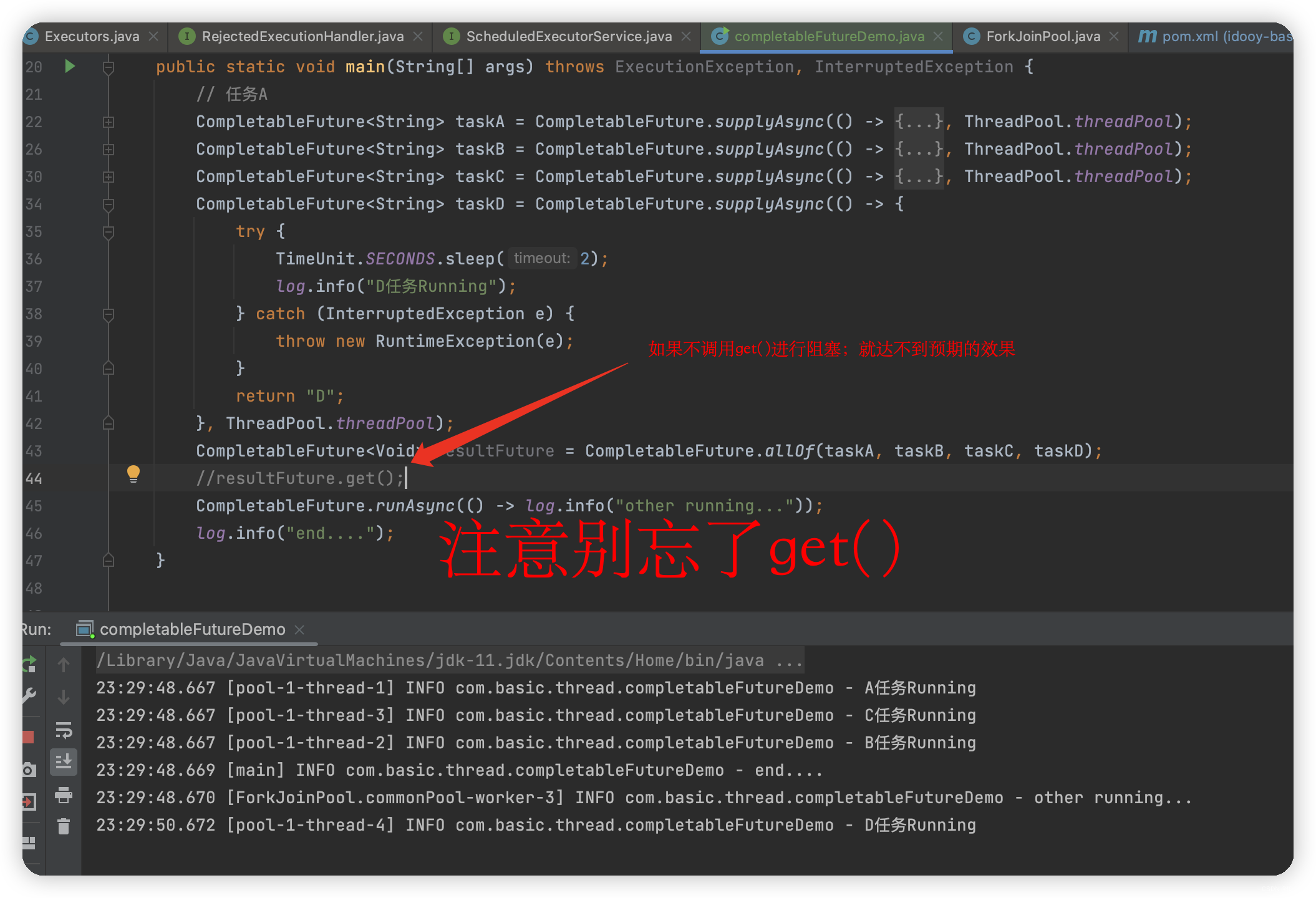Screen dimensions: 1316x898
Task: Close the Executors.java tab
Action: (153, 37)
